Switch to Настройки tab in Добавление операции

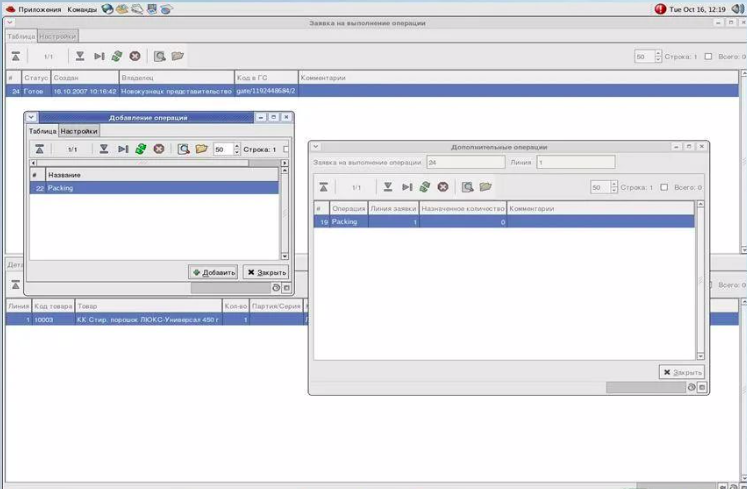click(79, 131)
